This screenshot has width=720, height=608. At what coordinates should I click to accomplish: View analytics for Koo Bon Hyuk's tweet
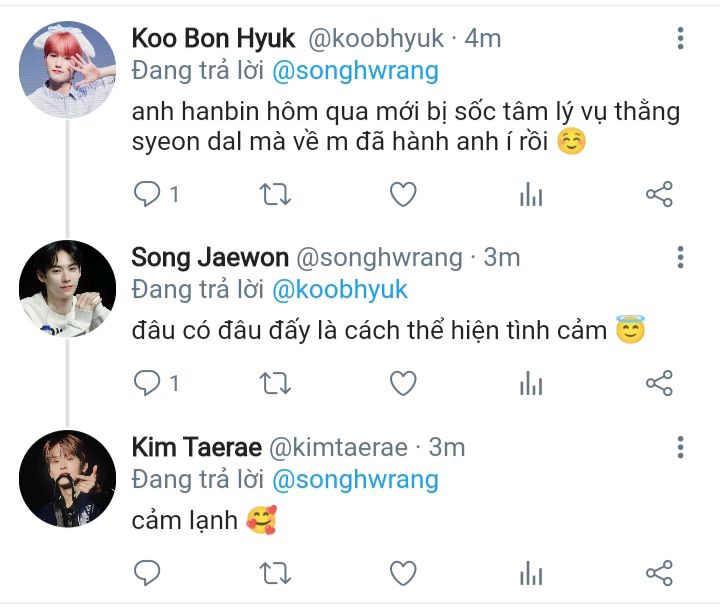point(531,194)
